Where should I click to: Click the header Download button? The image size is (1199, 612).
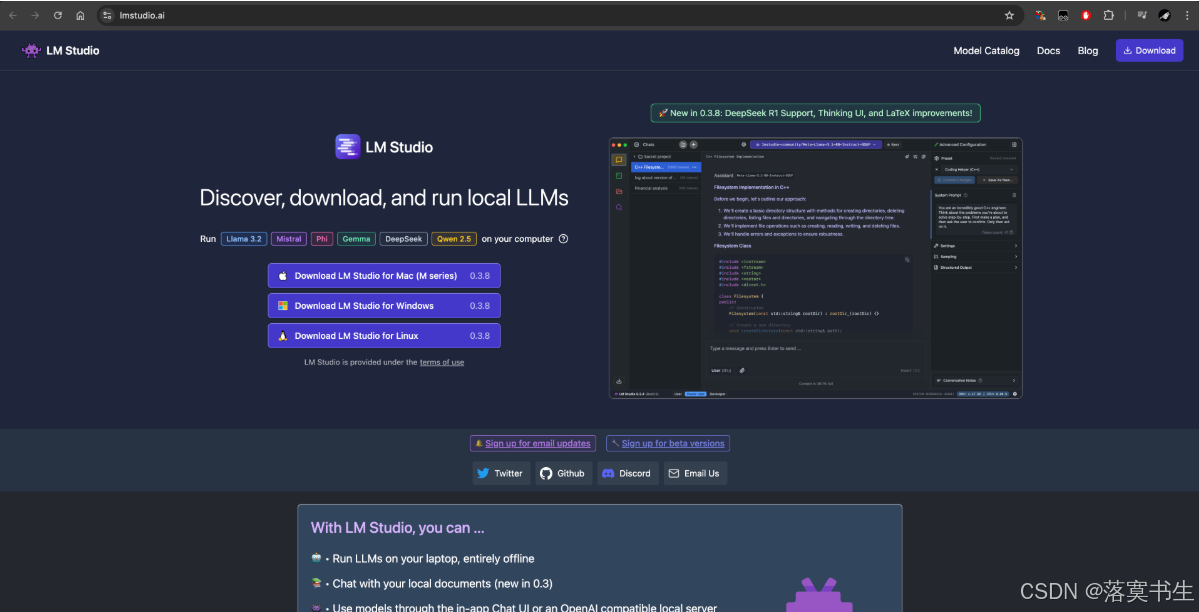coord(1149,50)
